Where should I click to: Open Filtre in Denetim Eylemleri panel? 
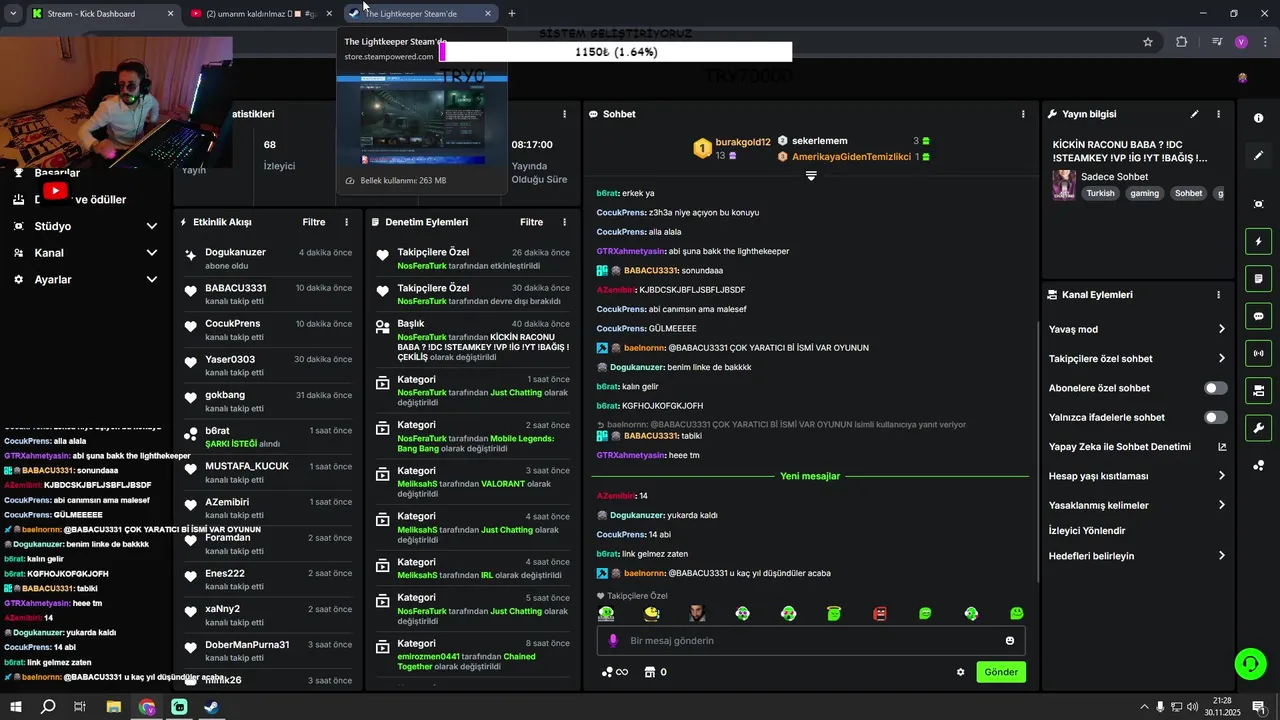tap(531, 222)
